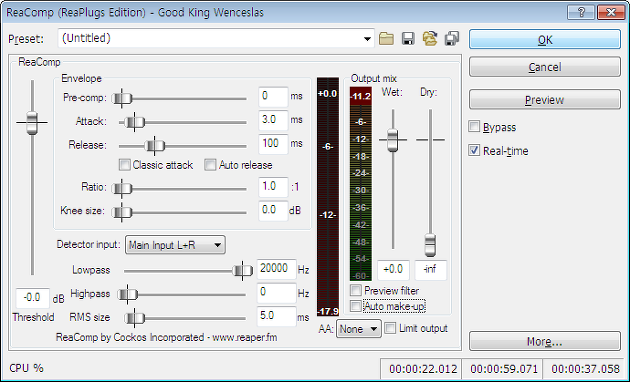Click the RMS size slider handle
The height and width of the screenshot is (382, 630).
tap(134, 319)
